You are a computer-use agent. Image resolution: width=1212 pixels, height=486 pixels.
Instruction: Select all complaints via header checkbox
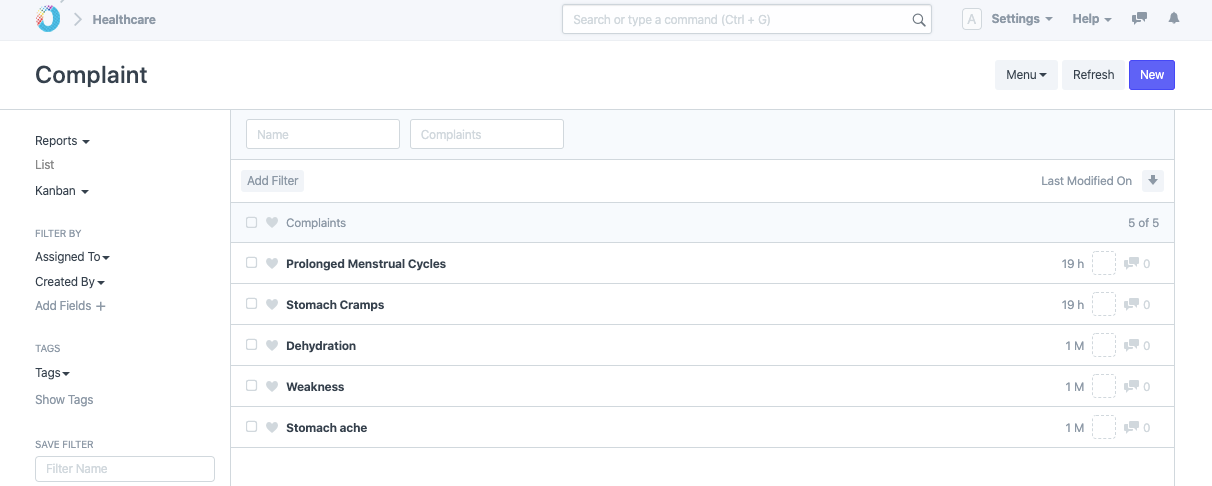[x=252, y=223]
